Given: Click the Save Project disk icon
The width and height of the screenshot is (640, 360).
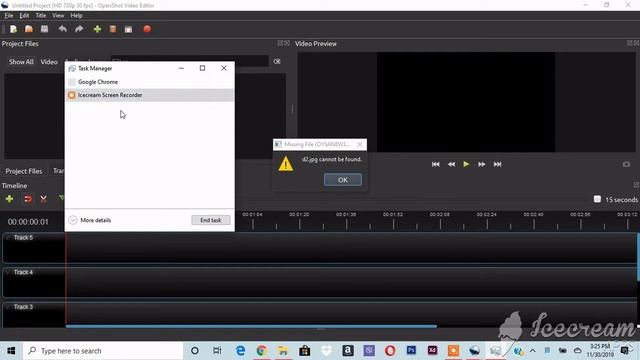Looking at the screenshot, I should point(44,29).
